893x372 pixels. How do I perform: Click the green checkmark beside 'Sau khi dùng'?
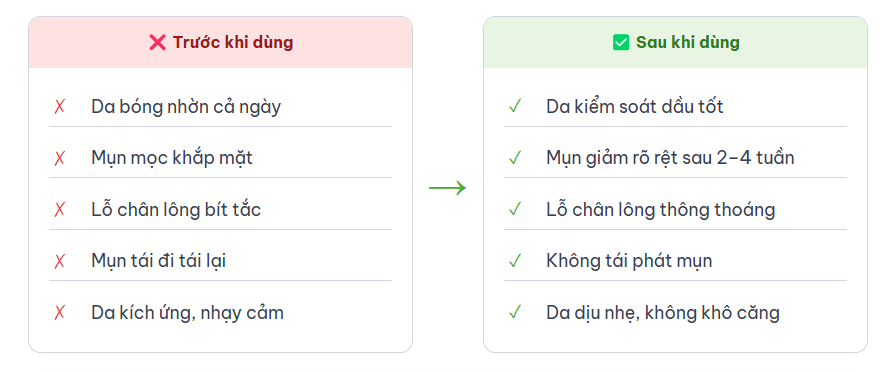point(621,43)
